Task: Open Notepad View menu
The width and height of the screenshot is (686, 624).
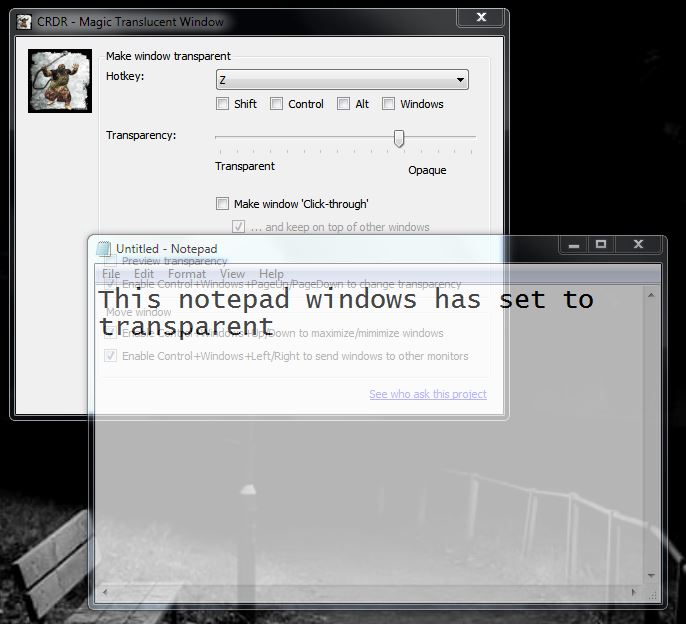Action: (x=232, y=274)
